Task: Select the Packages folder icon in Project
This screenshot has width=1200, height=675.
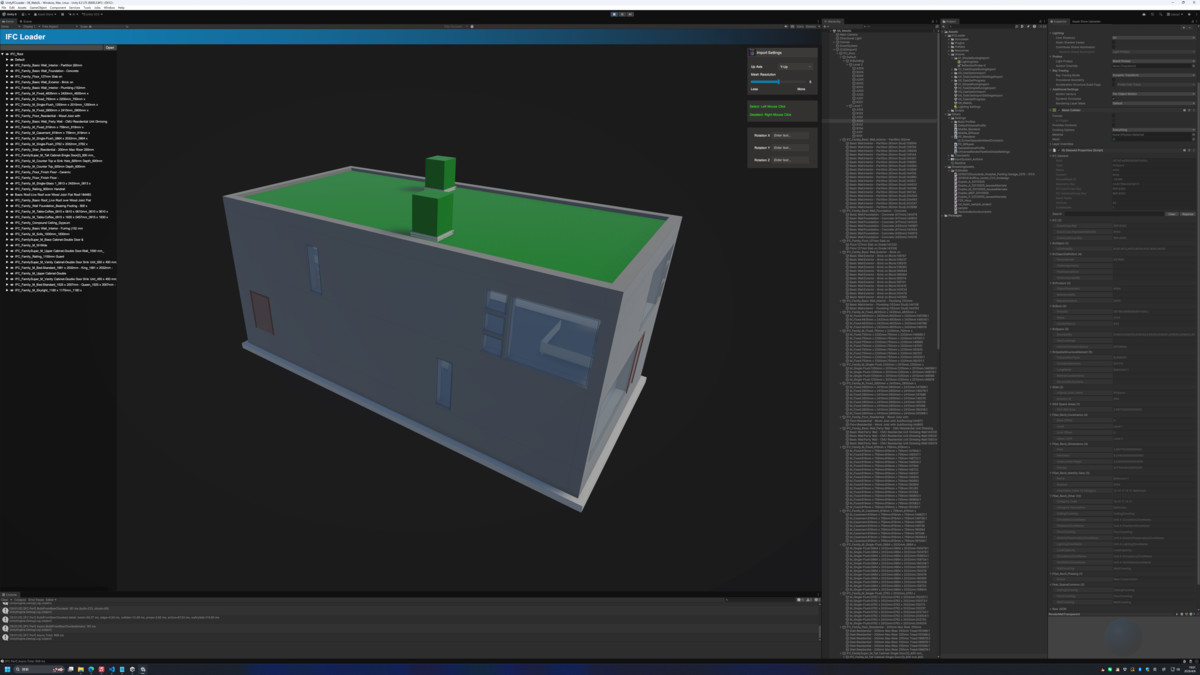Action: point(946,215)
